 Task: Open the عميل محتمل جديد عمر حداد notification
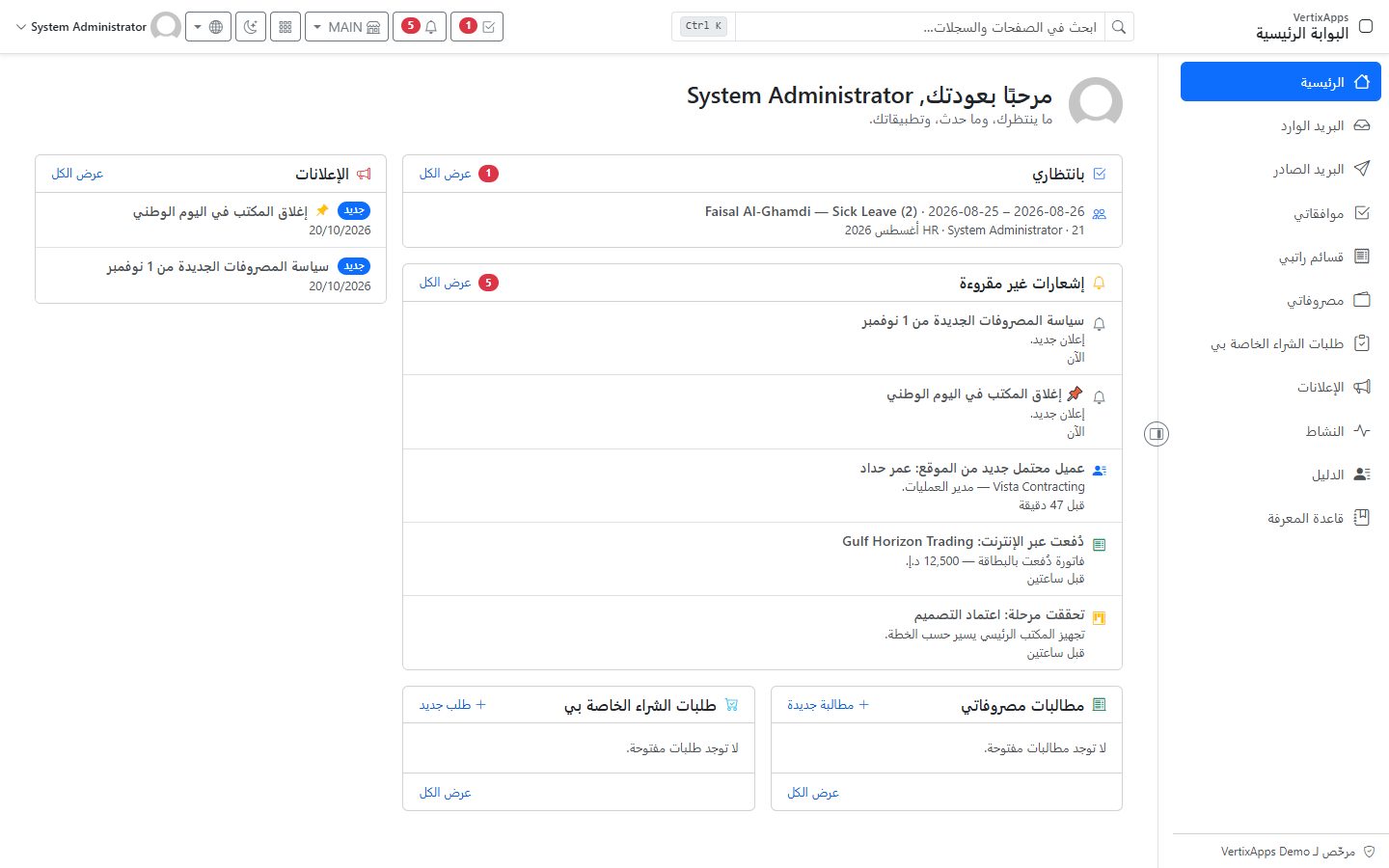click(x=762, y=486)
